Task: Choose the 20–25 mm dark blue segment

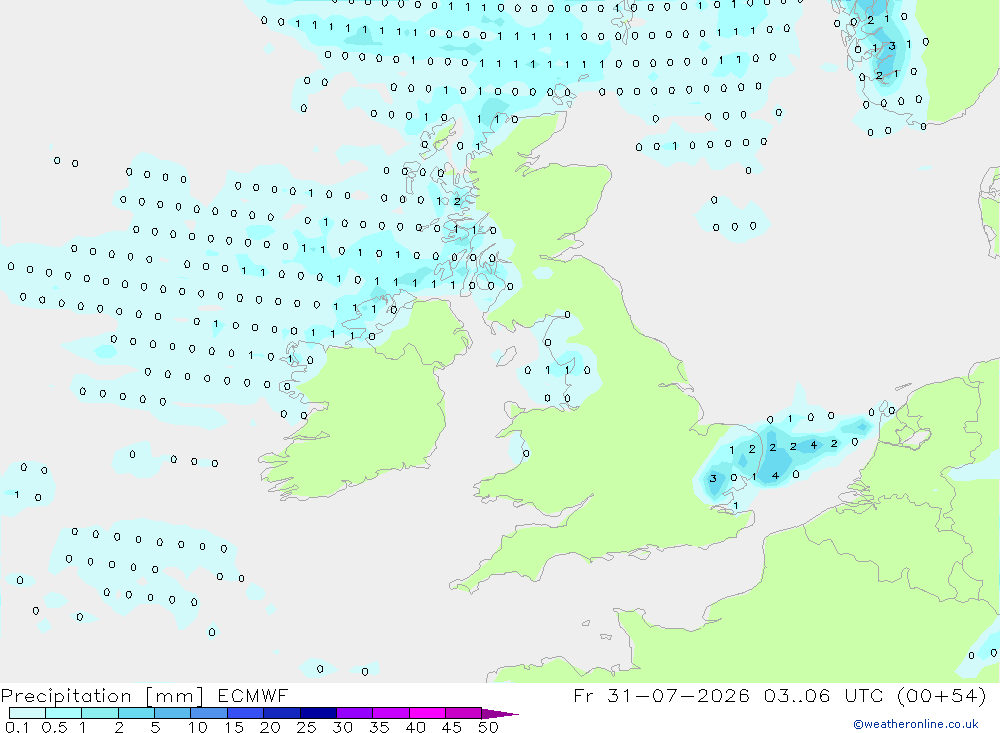Action: pos(281,713)
